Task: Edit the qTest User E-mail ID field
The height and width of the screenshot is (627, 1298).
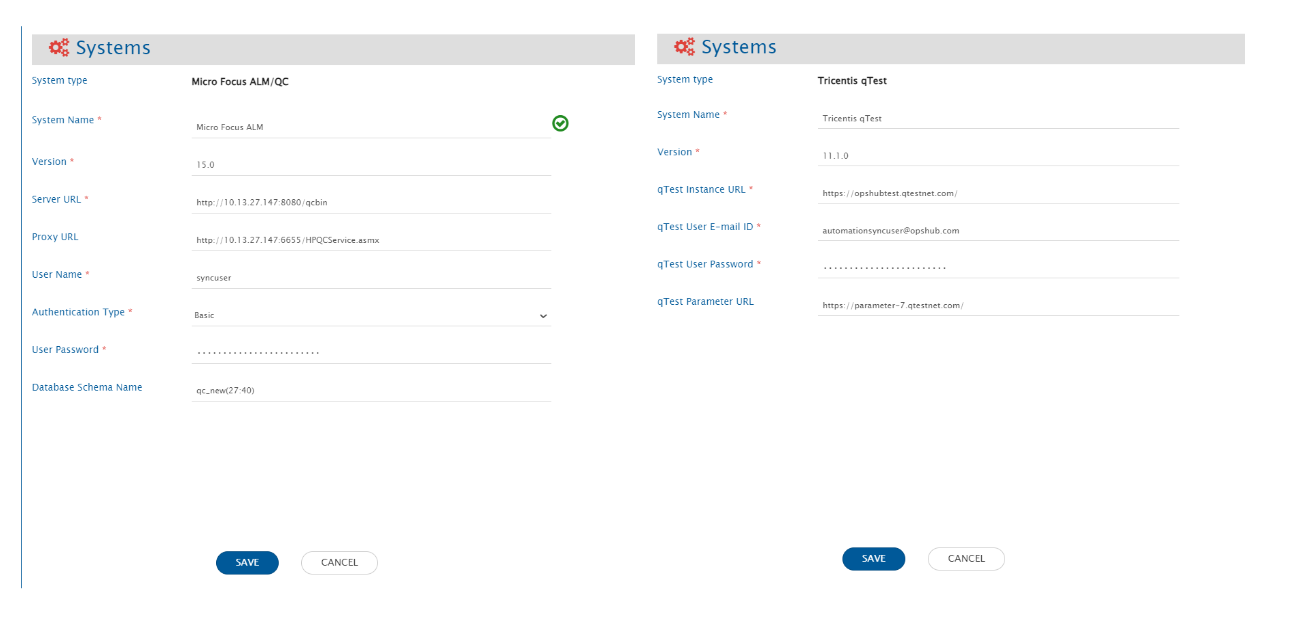Action: tap(997, 230)
